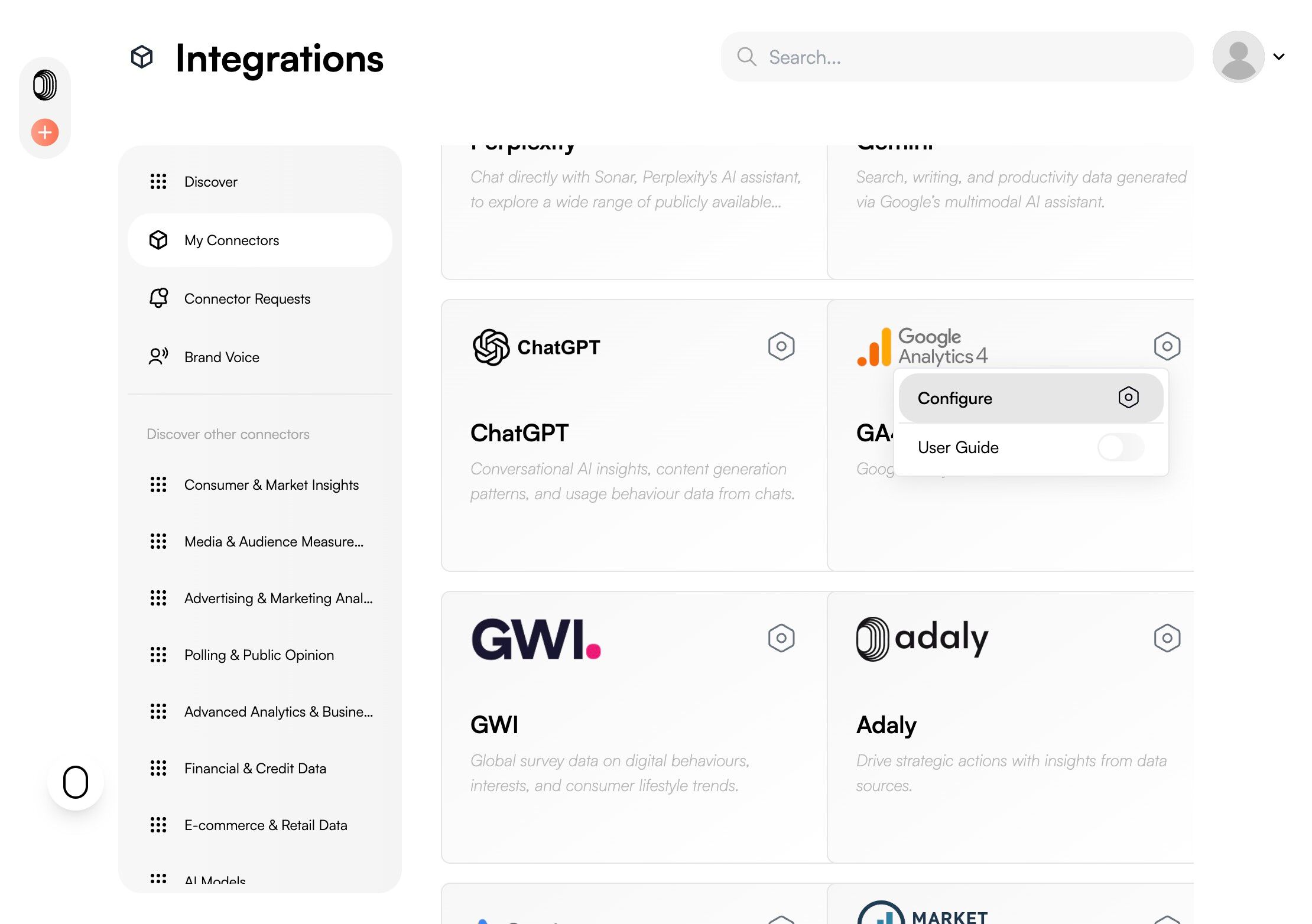
Task: Click the user avatar to open account menu
Action: tap(1238, 57)
